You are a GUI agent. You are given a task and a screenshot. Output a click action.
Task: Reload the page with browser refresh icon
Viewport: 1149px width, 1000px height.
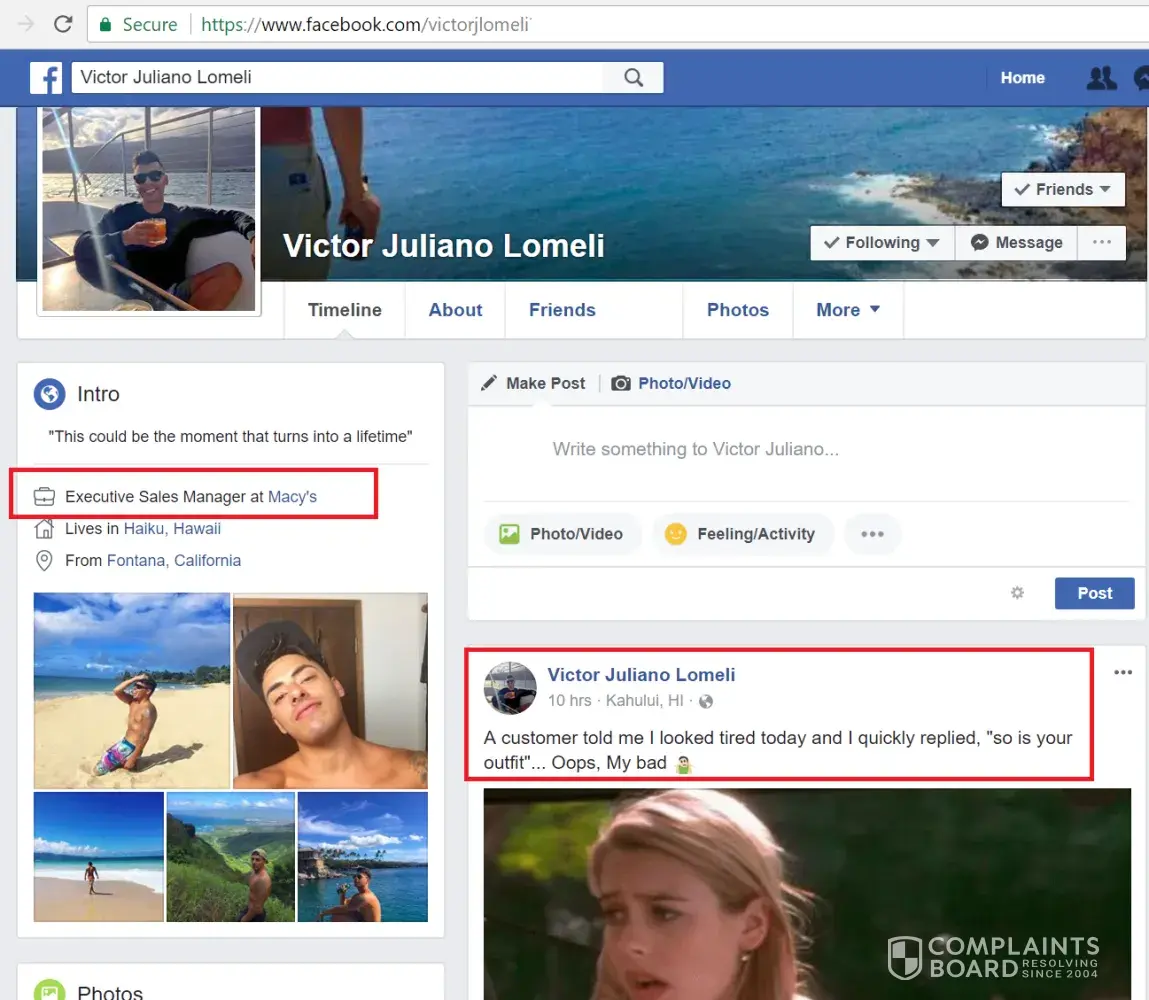[63, 24]
